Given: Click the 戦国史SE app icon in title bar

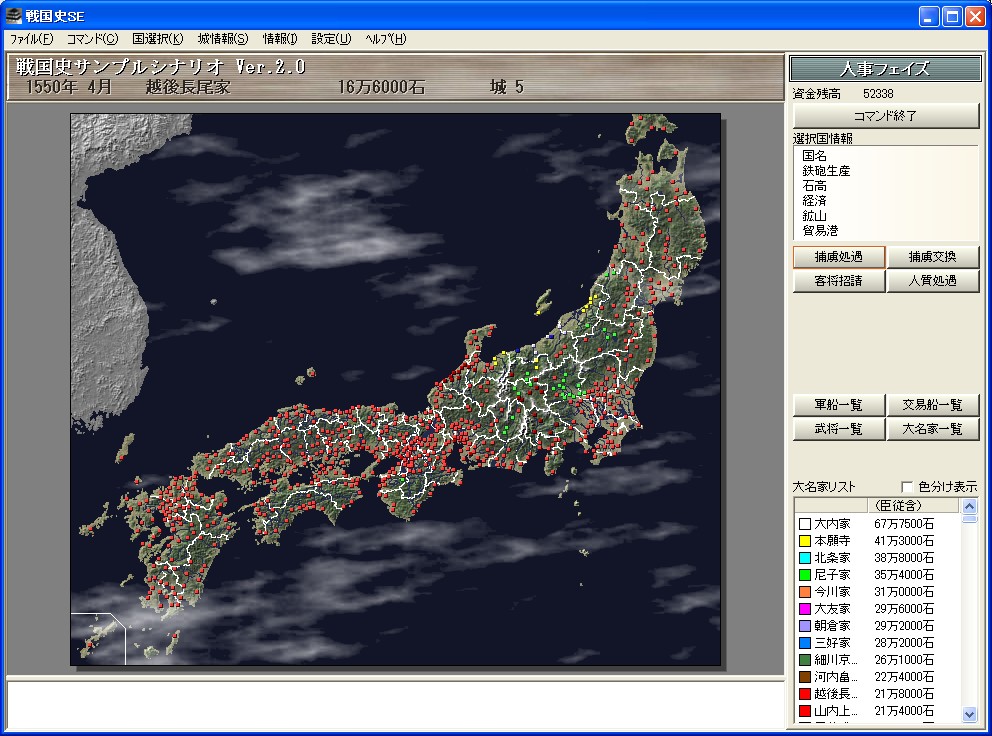Looking at the screenshot, I should point(13,15).
